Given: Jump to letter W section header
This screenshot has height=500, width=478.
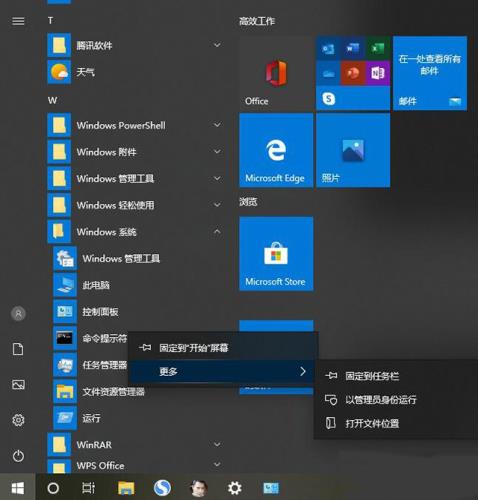Looking at the screenshot, I should [x=52, y=100].
